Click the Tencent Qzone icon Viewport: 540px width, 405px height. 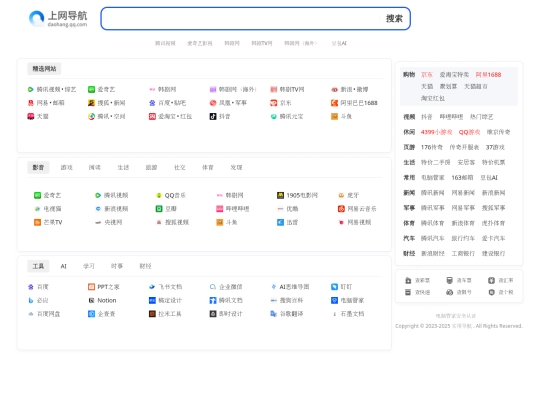point(91,116)
